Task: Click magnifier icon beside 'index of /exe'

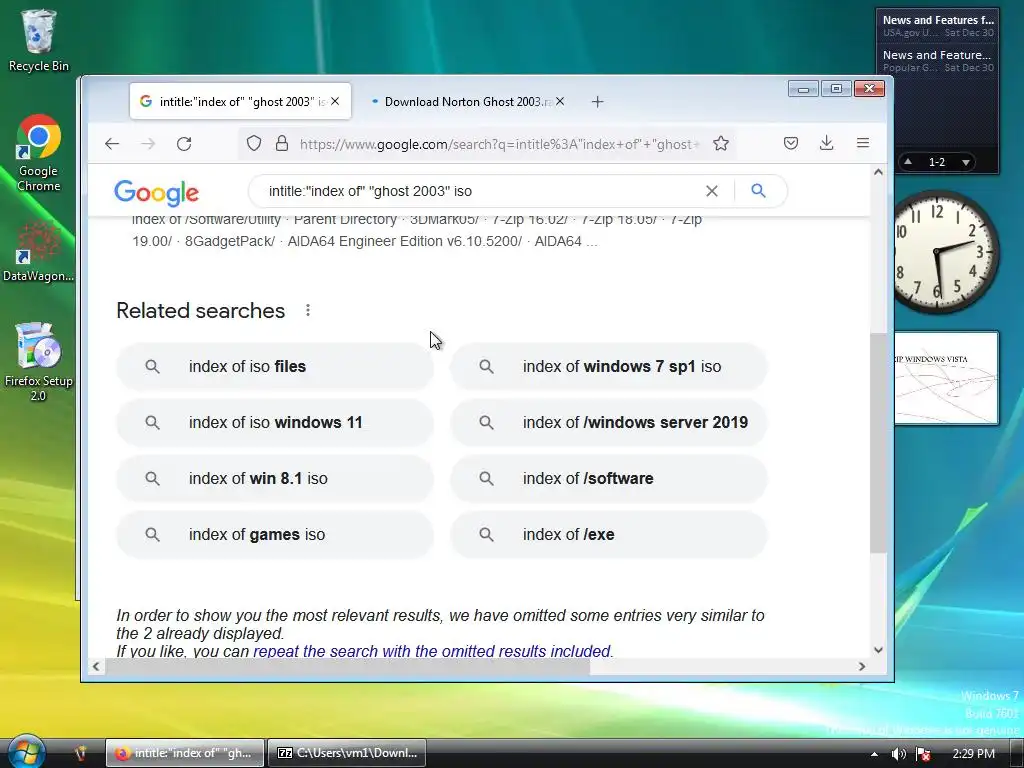Action: tap(487, 535)
